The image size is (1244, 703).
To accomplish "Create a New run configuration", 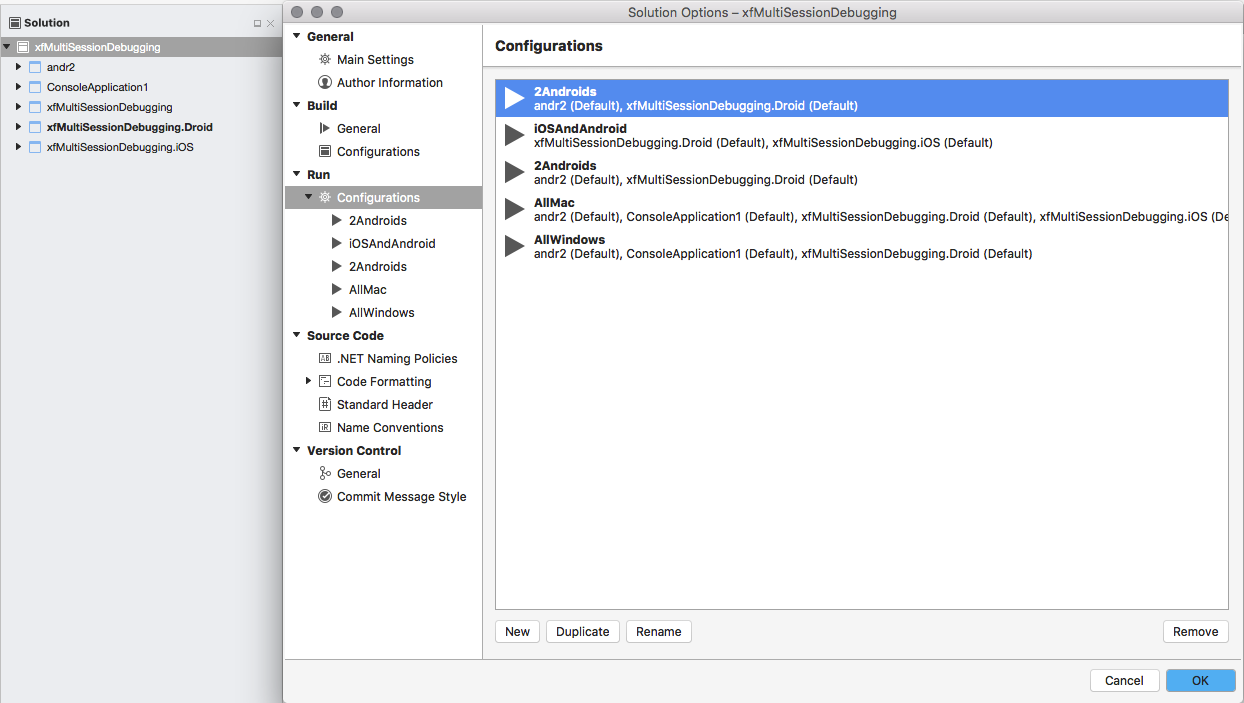I will coord(517,632).
